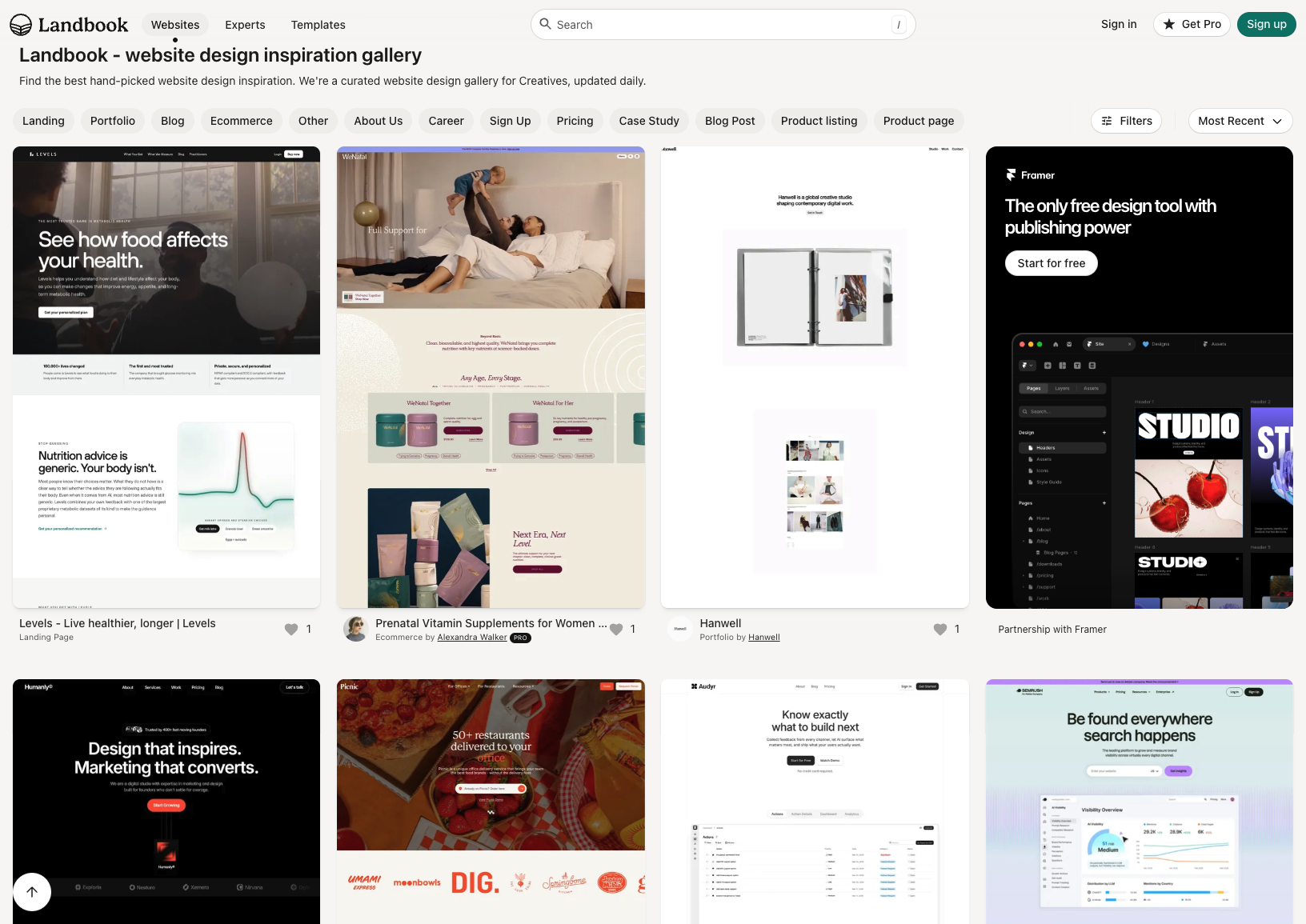Show Blog Post category results
1306x924 pixels.
(x=730, y=121)
